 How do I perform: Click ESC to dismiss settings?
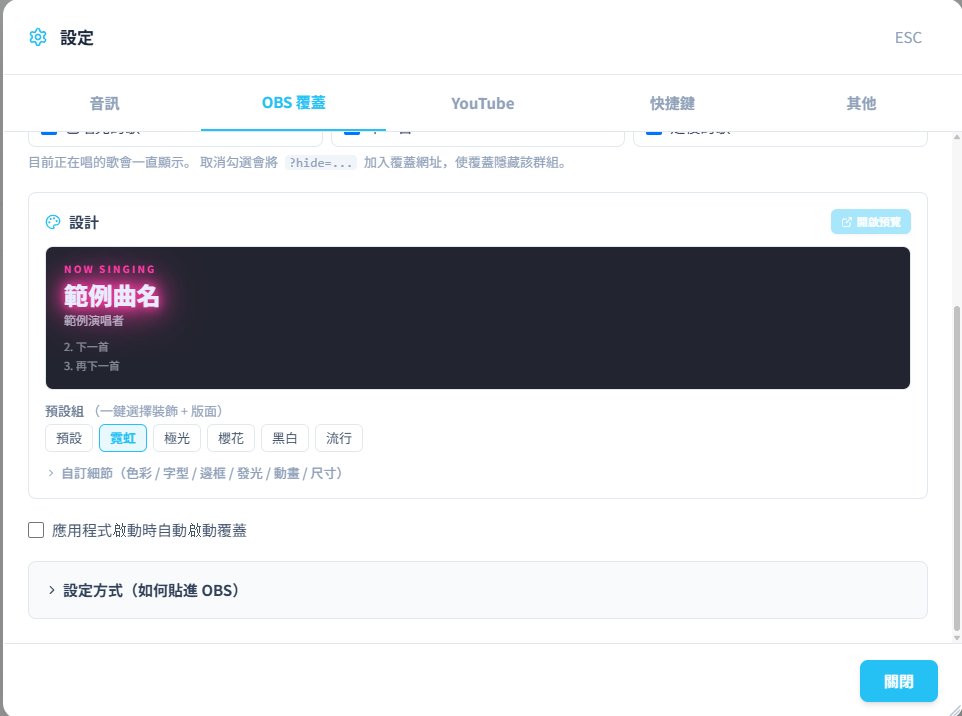coord(908,37)
